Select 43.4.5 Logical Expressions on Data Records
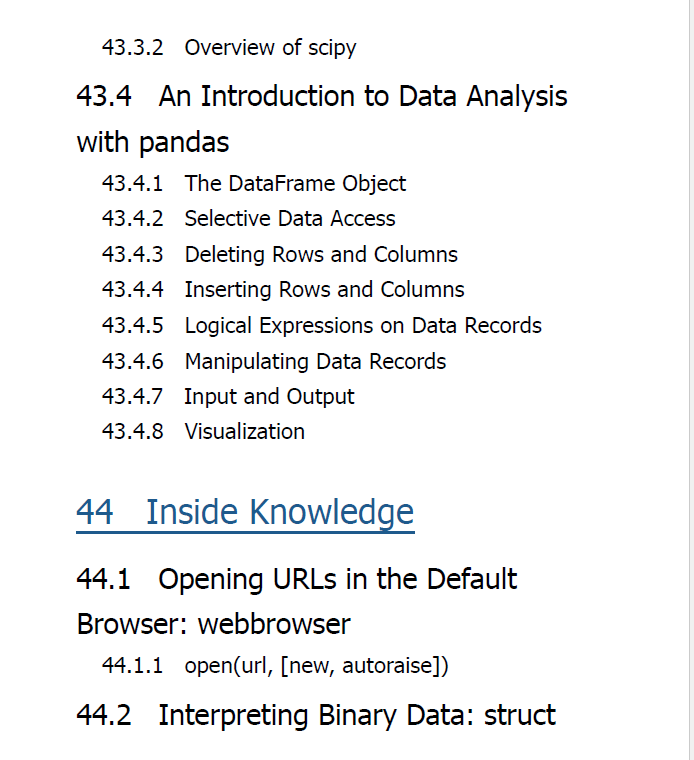 322,325
